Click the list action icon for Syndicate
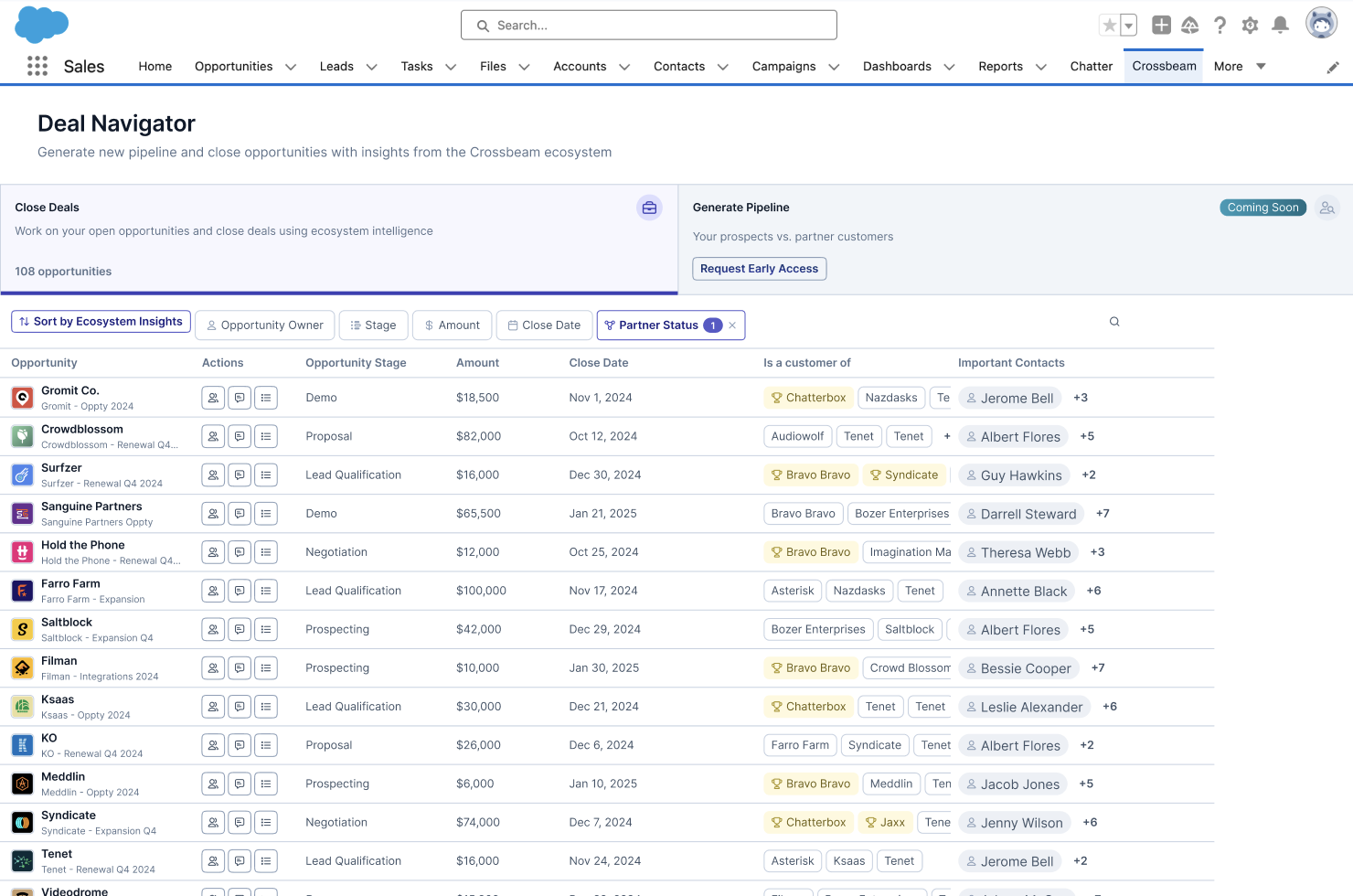Screen dimensions: 1353x896 266,823
